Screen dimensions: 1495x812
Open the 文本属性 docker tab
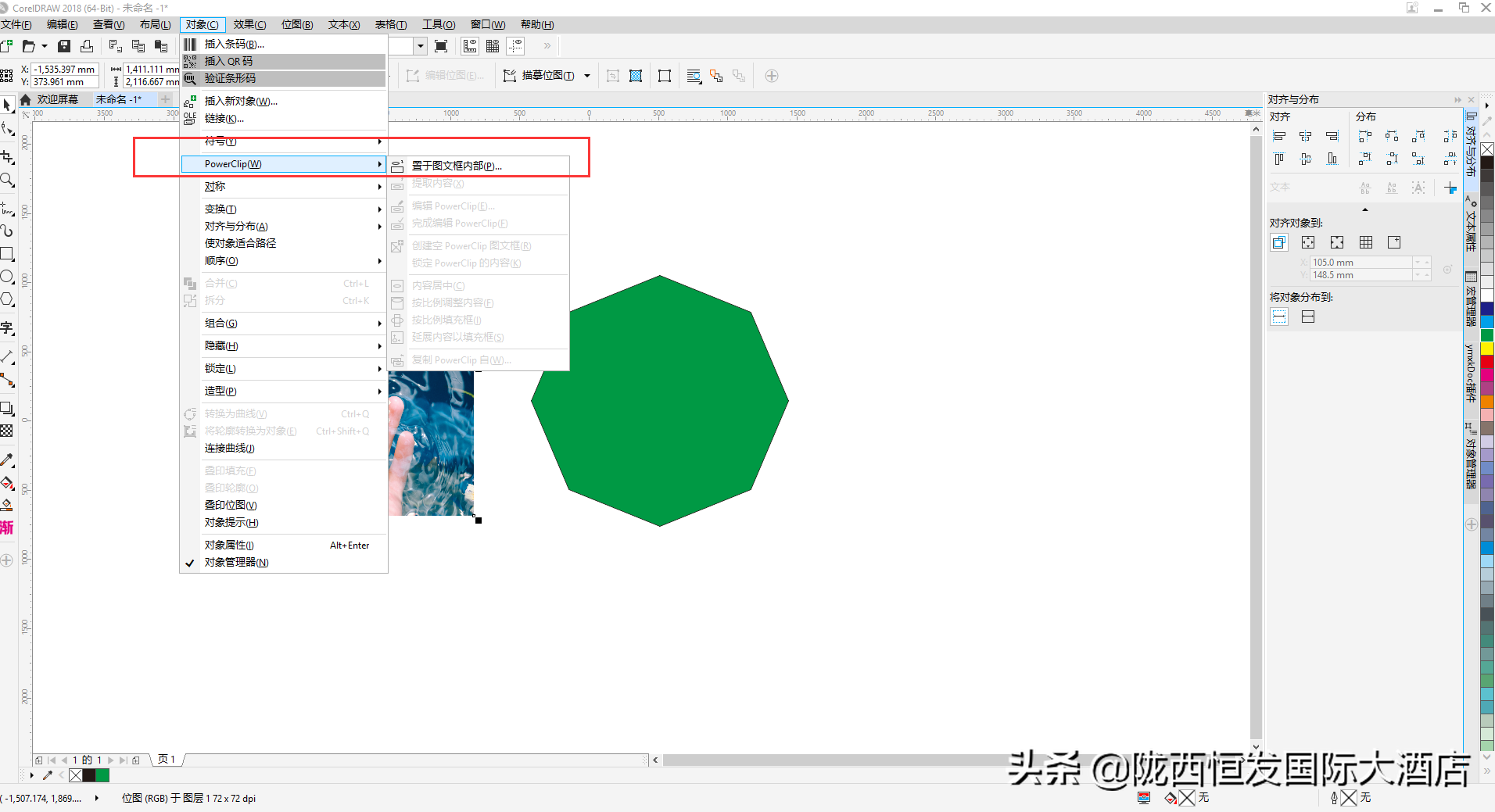[1471, 227]
